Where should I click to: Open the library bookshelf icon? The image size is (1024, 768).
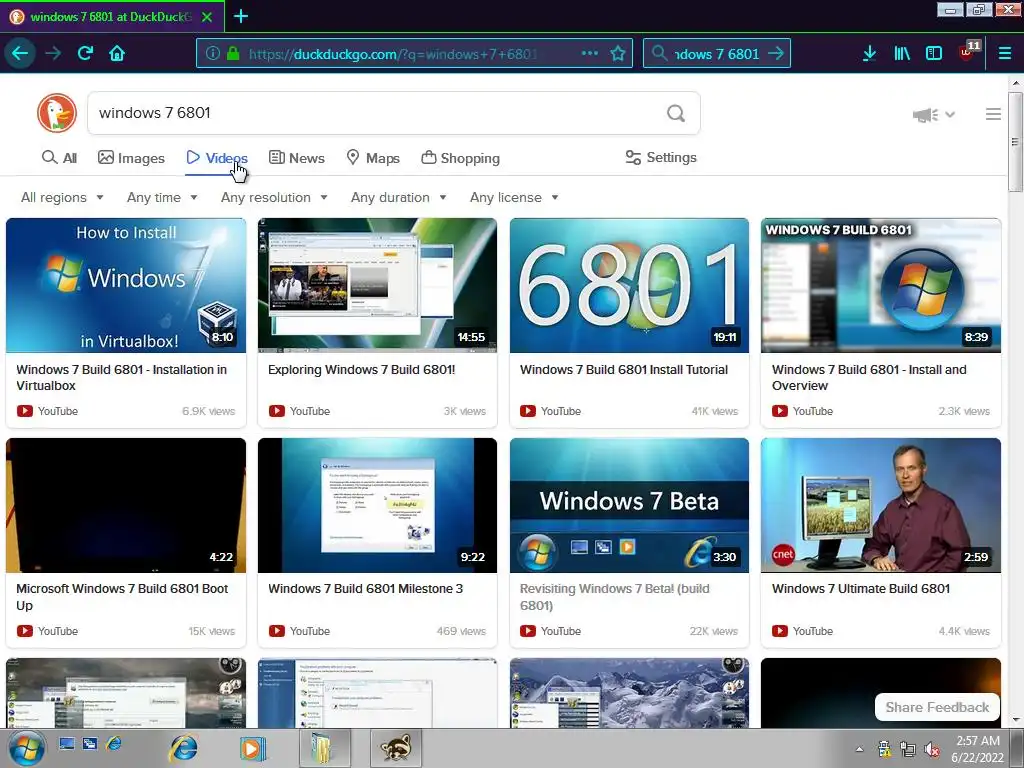point(902,53)
